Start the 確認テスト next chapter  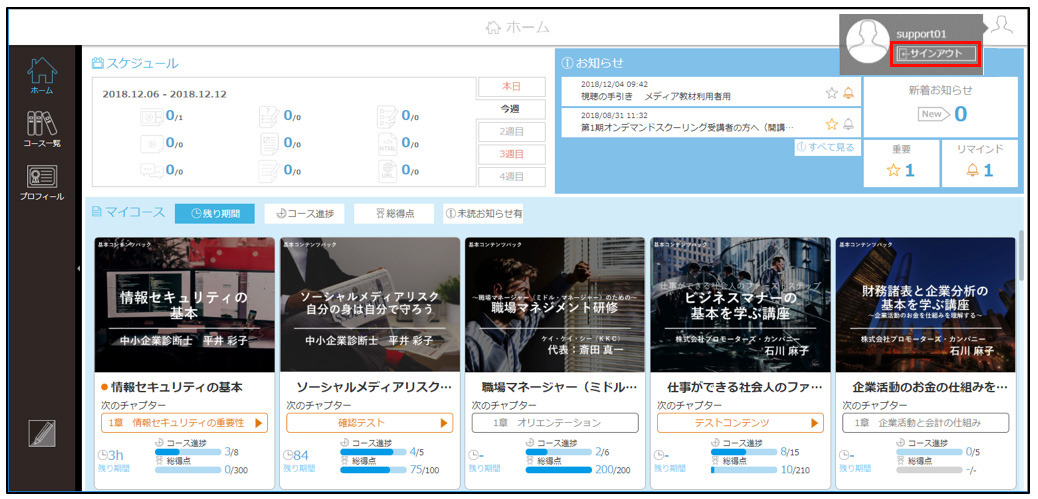click(x=370, y=422)
